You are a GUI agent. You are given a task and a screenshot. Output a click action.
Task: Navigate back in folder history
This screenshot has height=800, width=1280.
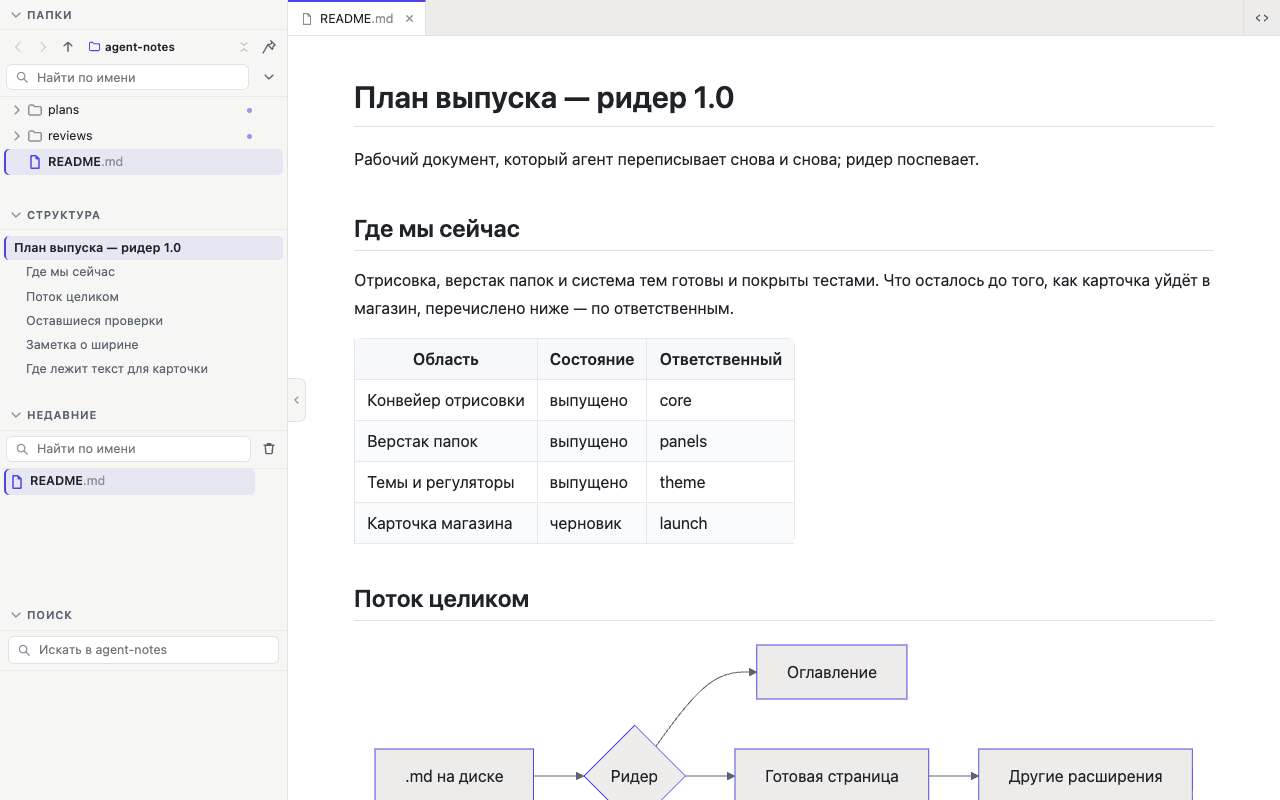(x=18, y=47)
